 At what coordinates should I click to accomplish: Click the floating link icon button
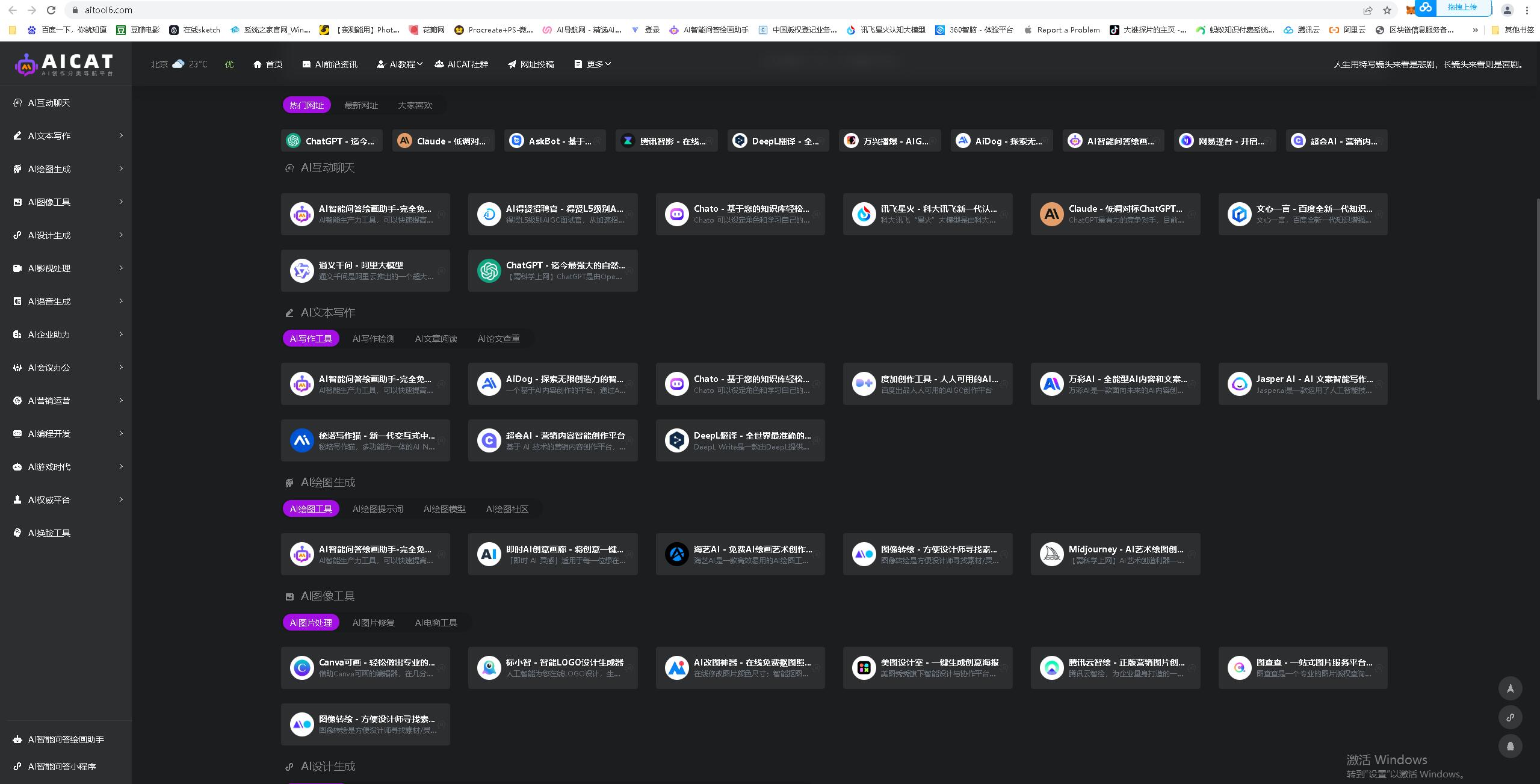tap(1510, 717)
